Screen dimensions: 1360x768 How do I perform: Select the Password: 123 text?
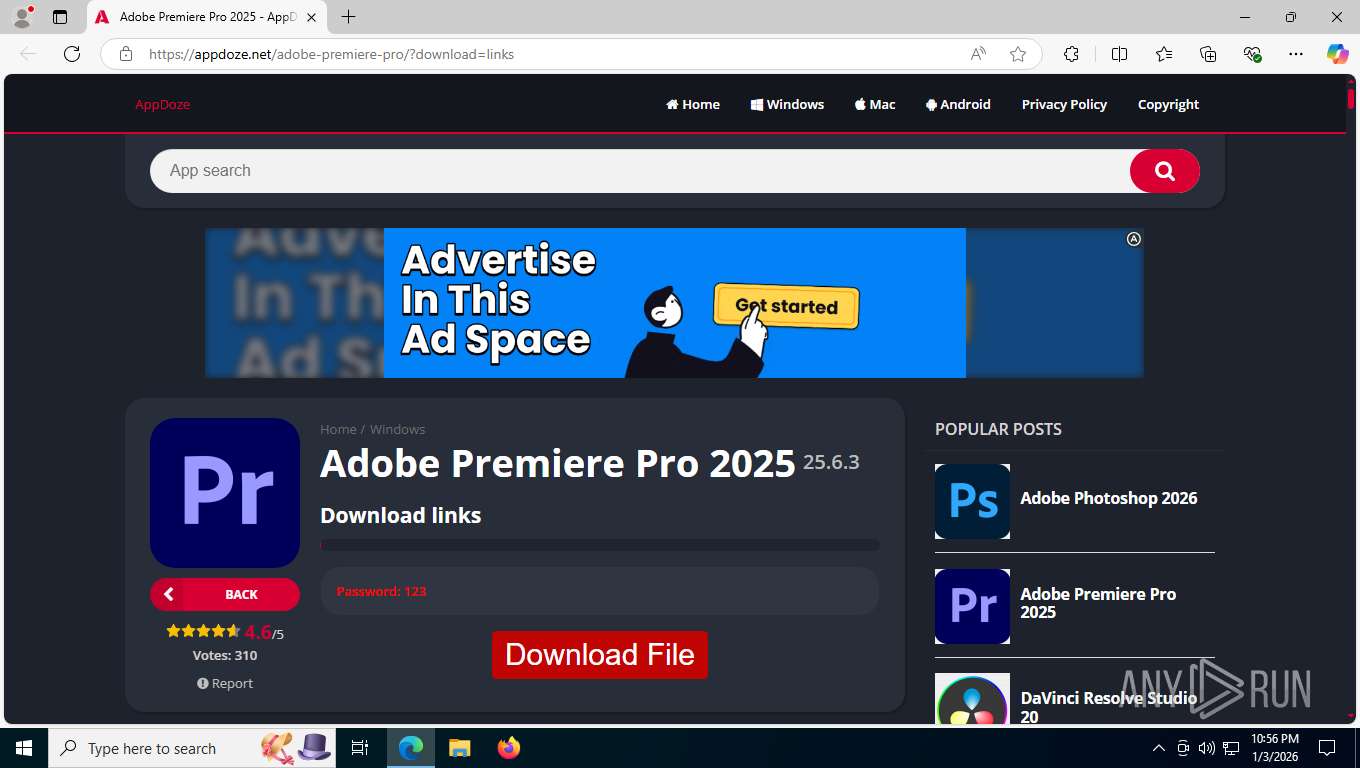[381, 591]
